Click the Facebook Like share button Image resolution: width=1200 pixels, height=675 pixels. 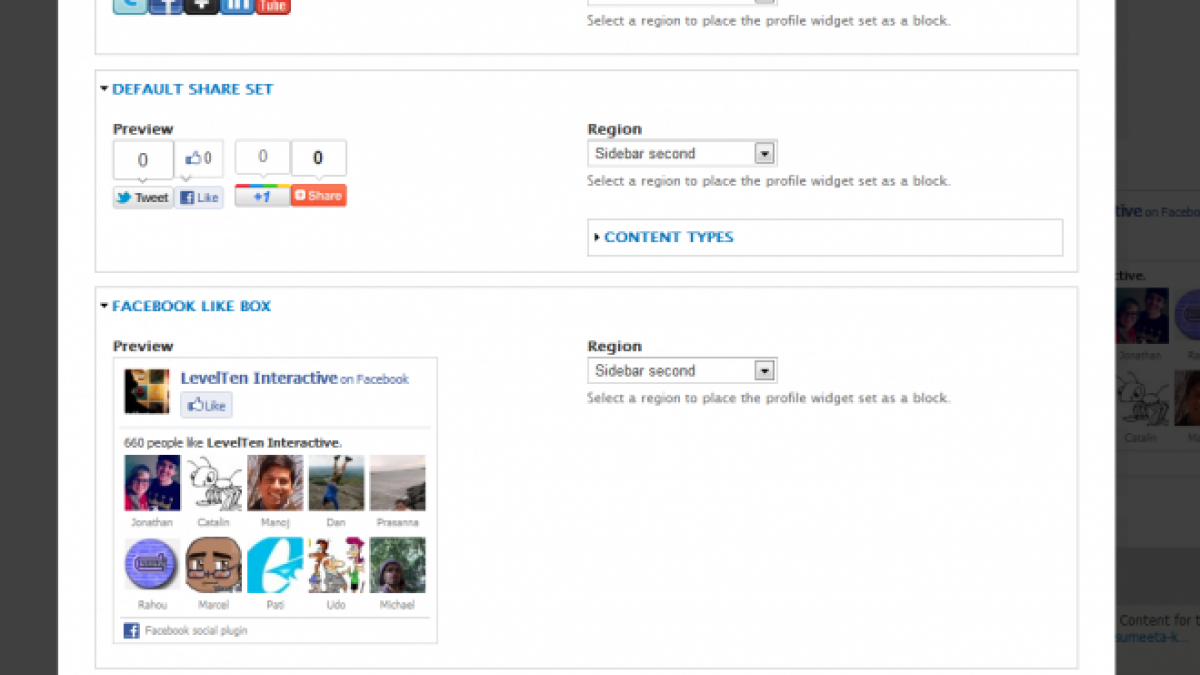tap(200, 198)
